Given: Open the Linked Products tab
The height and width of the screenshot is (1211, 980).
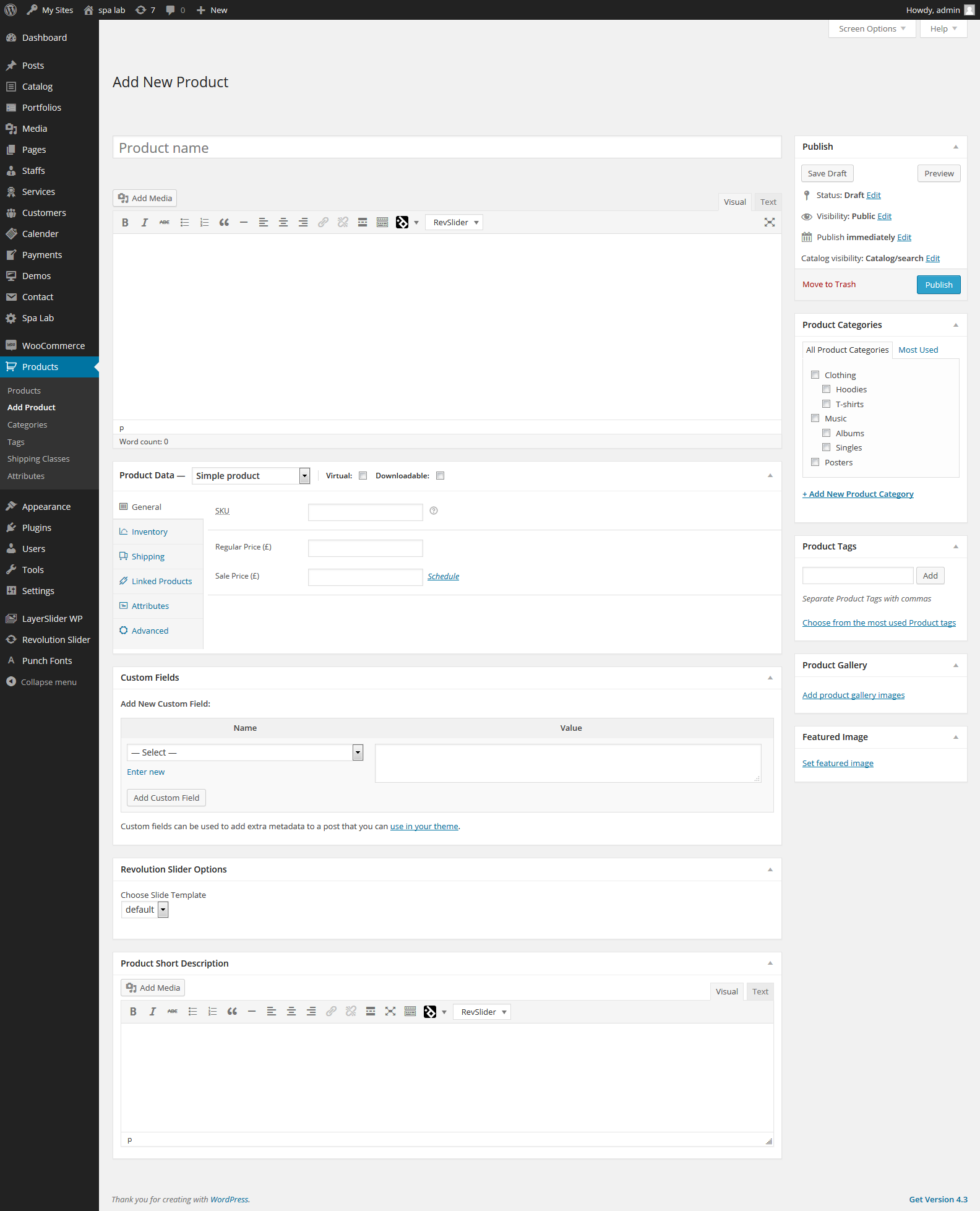Looking at the screenshot, I should 161,582.
